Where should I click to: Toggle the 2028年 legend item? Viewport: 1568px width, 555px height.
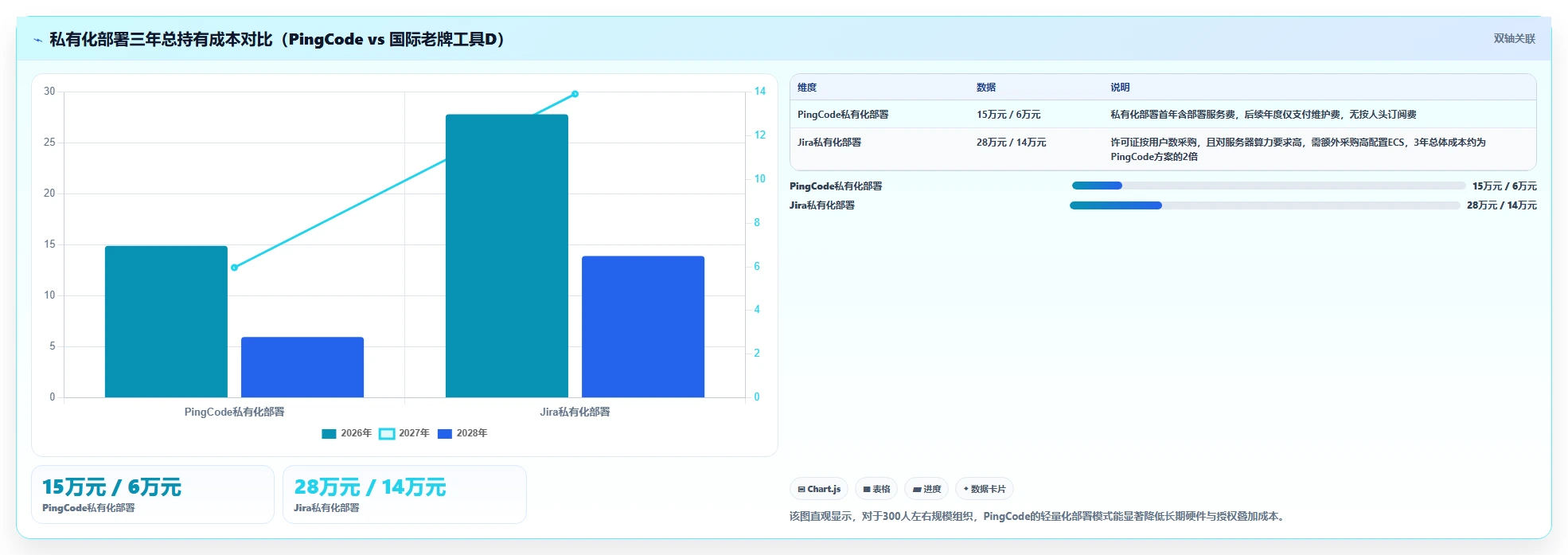point(462,433)
